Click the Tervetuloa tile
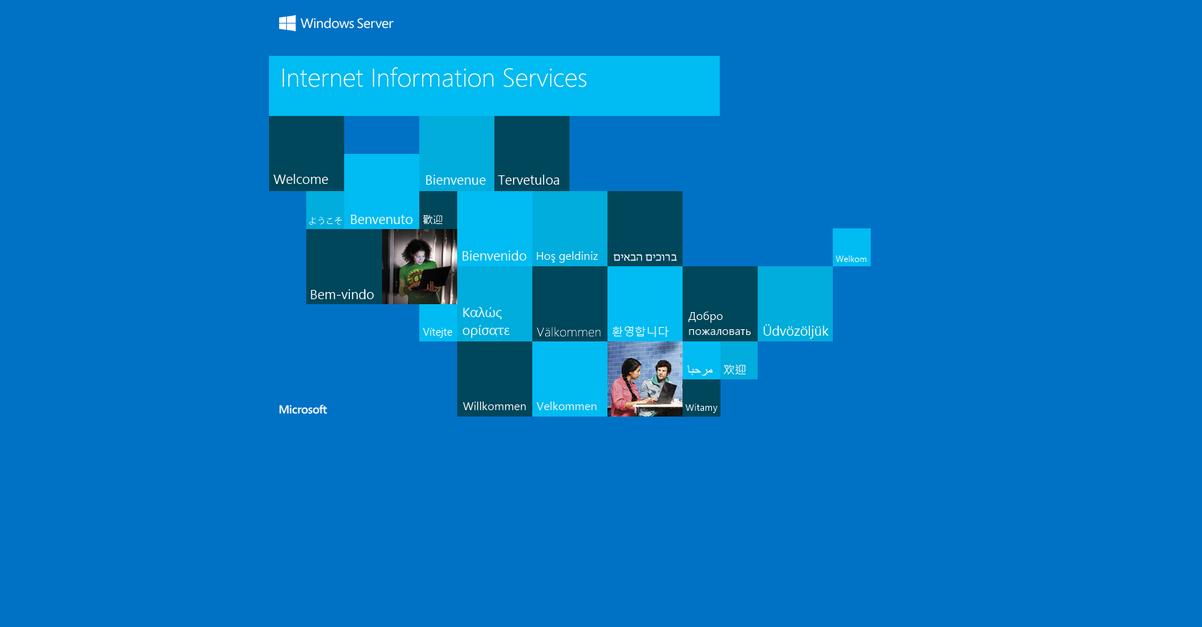This screenshot has height=627, width=1202. [531, 153]
